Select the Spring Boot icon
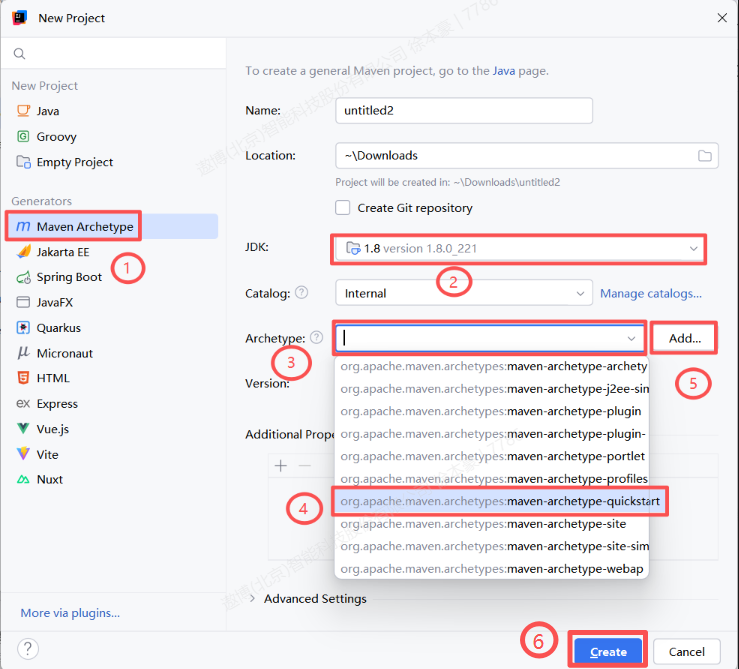 pos(23,277)
